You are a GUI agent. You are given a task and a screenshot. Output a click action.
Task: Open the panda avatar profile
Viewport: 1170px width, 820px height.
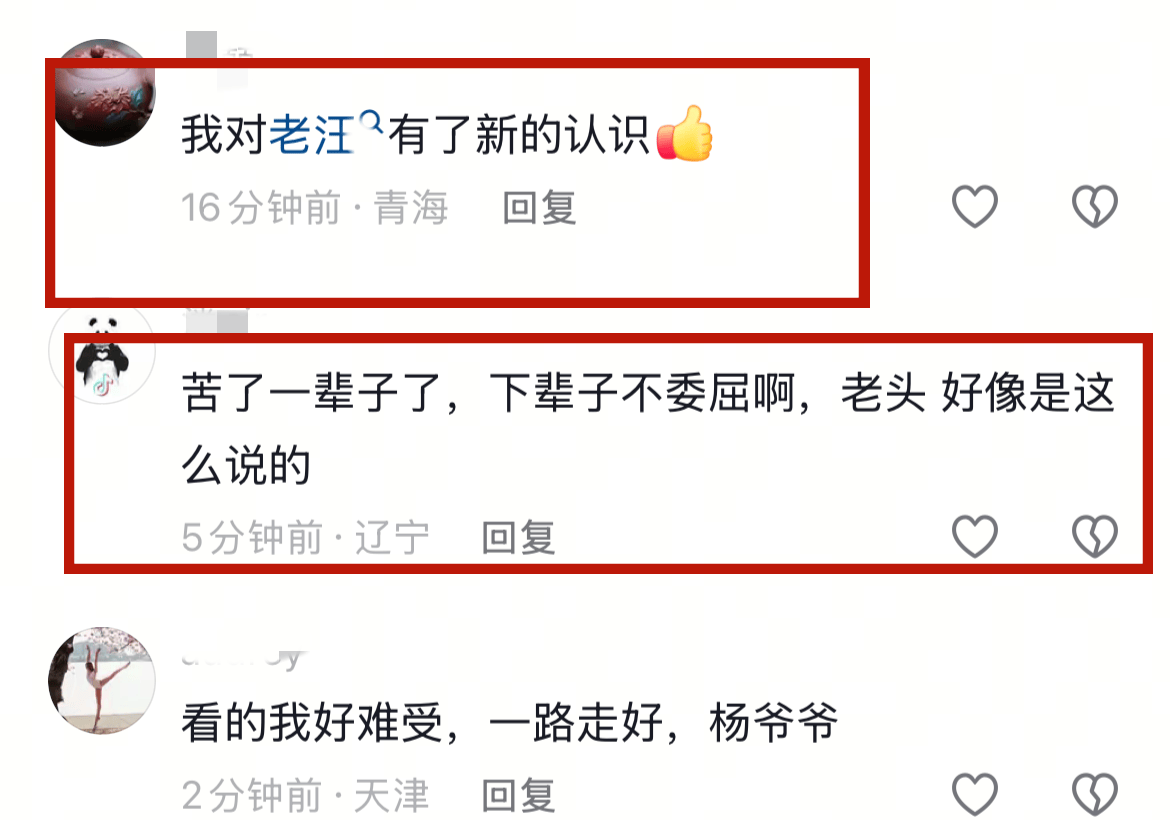[103, 351]
